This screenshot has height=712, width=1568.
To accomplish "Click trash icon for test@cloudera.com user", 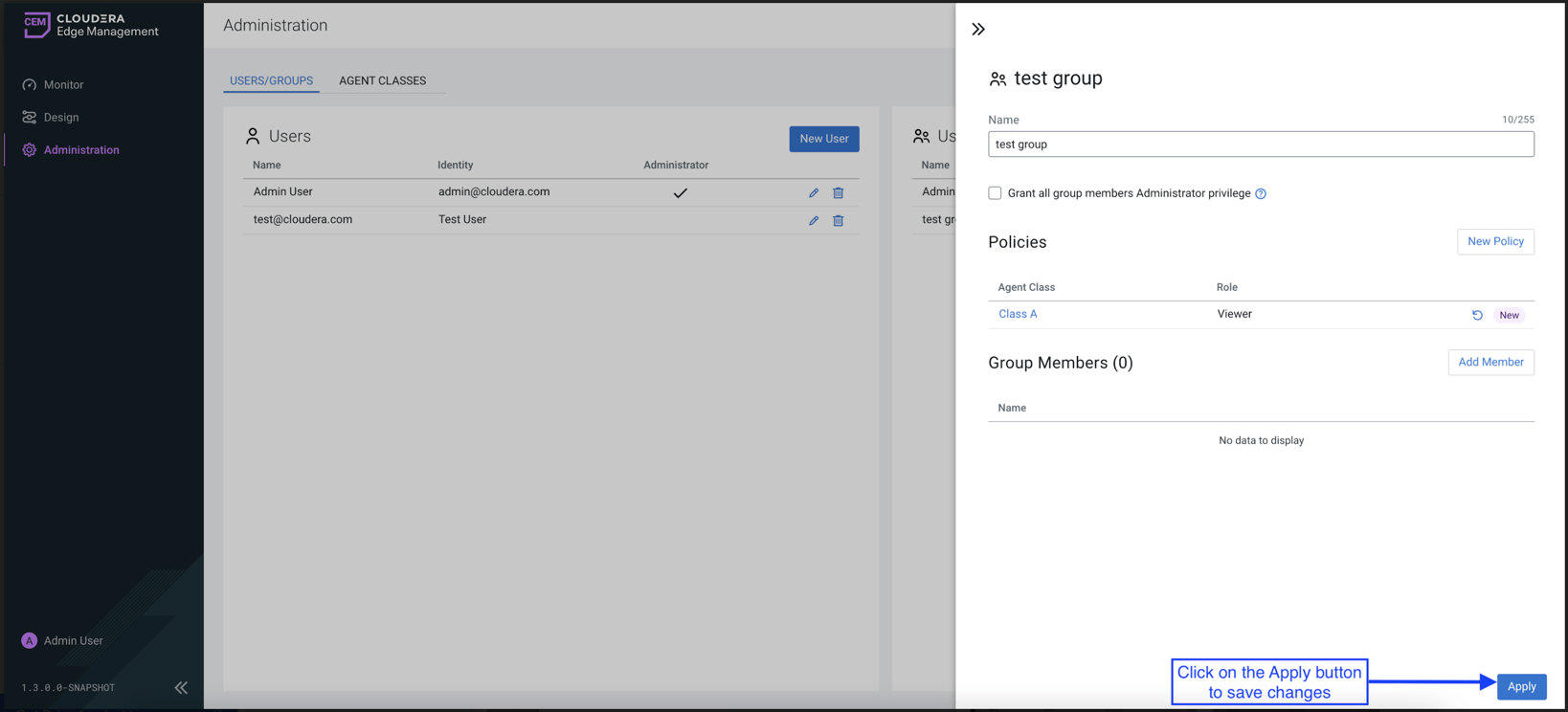I will tap(838, 220).
